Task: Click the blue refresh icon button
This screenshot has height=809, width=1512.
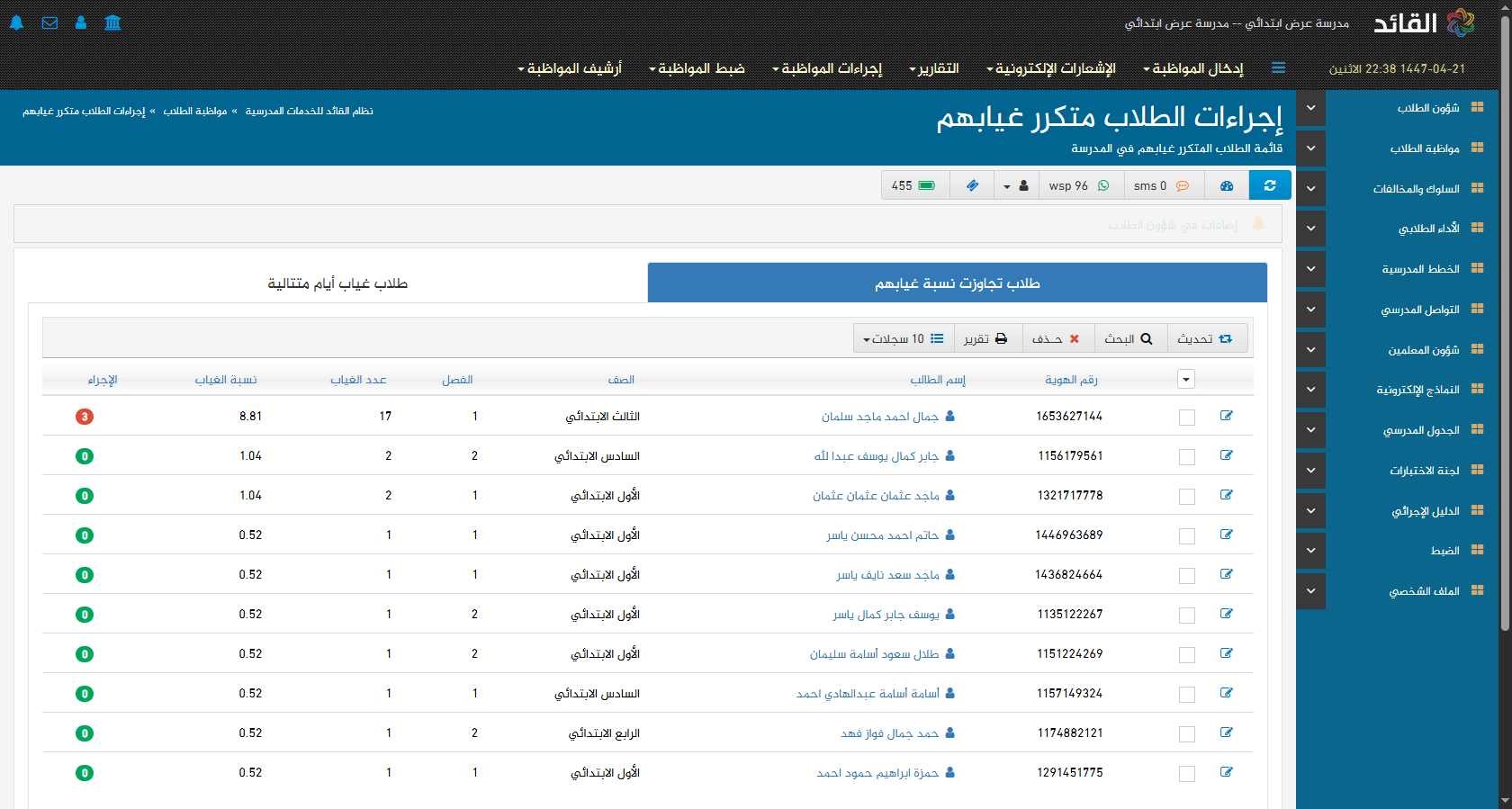Action: click(x=1270, y=185)
